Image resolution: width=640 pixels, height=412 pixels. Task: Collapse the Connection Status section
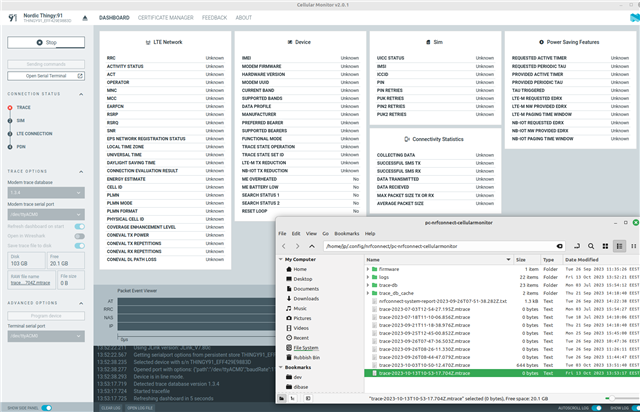[81, 94]
